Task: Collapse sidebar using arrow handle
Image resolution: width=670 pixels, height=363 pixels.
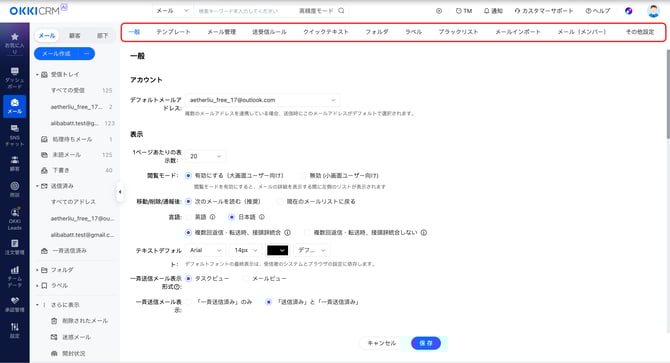Action: click(x=120, y=192)
